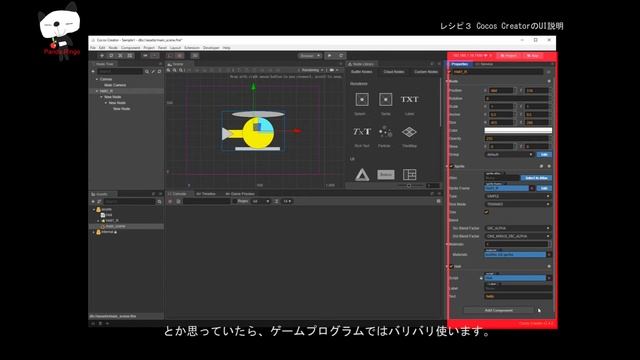Open the Project menu
Screen dimensions: 640x360
click(149, 48)
